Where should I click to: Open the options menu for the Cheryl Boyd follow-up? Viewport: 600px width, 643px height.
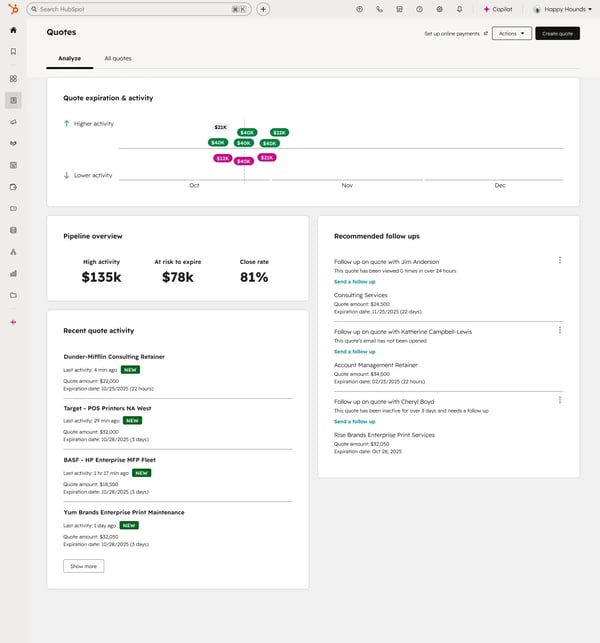[x=560, y=400]
